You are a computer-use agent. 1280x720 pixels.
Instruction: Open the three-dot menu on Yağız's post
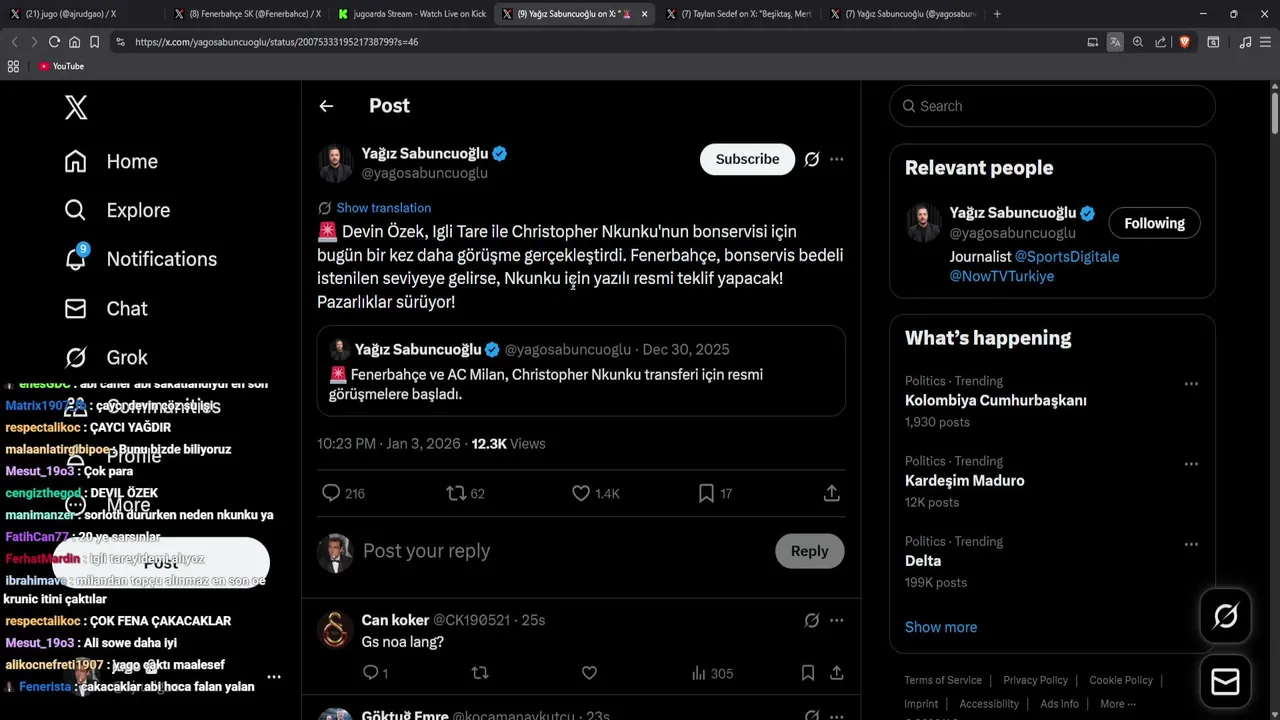(x=837, y=159)
